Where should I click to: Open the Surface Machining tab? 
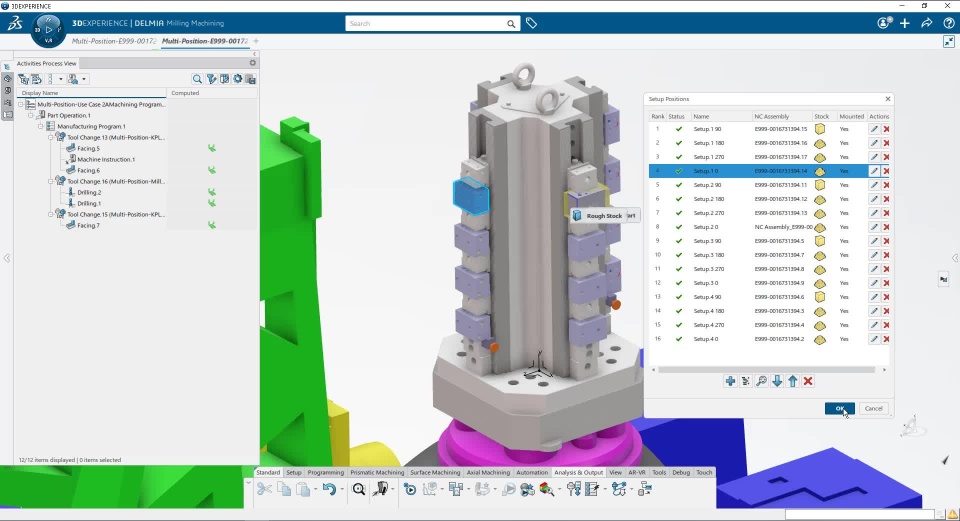click(435, 473)
